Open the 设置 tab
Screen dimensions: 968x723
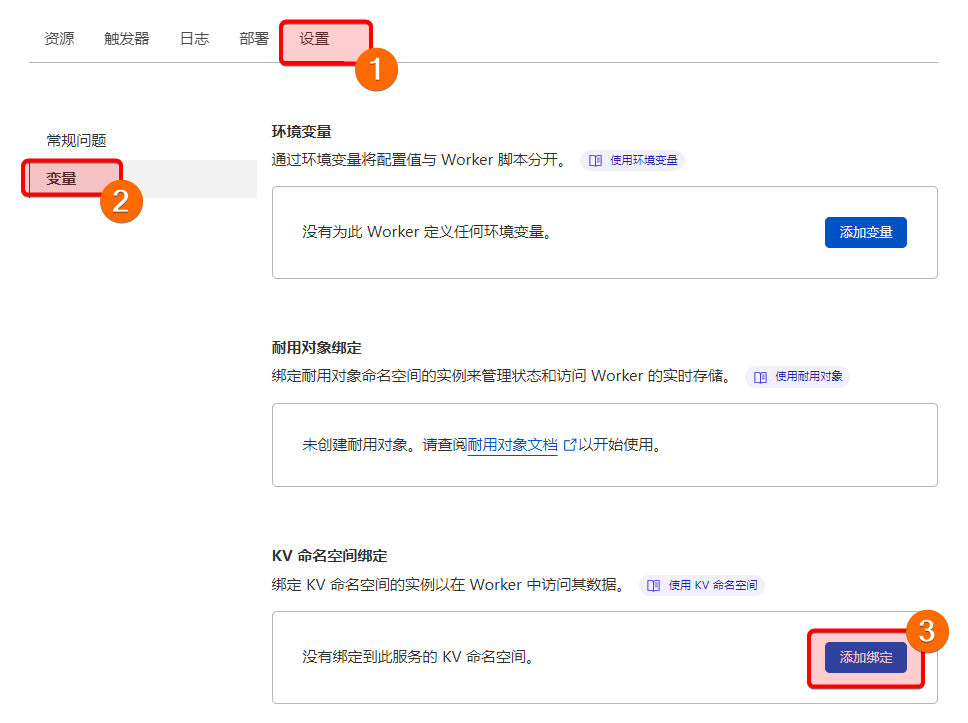tap(314, 39)
